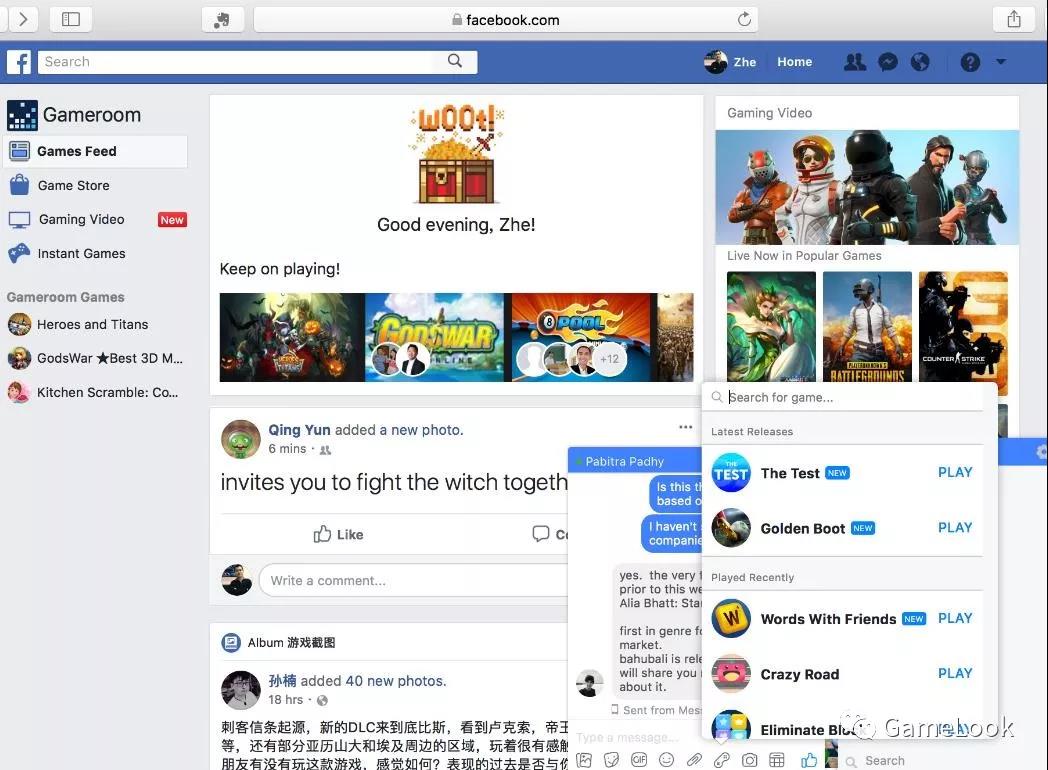Play The Test game
The image size is (1048, 770).
[x=955, y=473]
